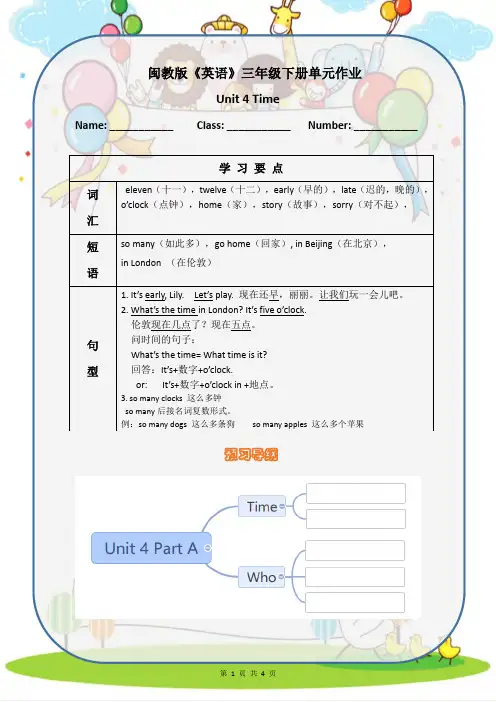Screen dimensions: 496x702
Task: Select the 'Who' mind map node
Action: (261, 577)
